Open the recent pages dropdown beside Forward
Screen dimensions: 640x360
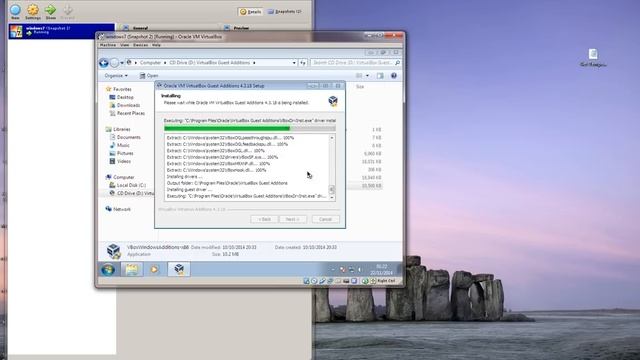pyautogui.click(x=122, y=63)
